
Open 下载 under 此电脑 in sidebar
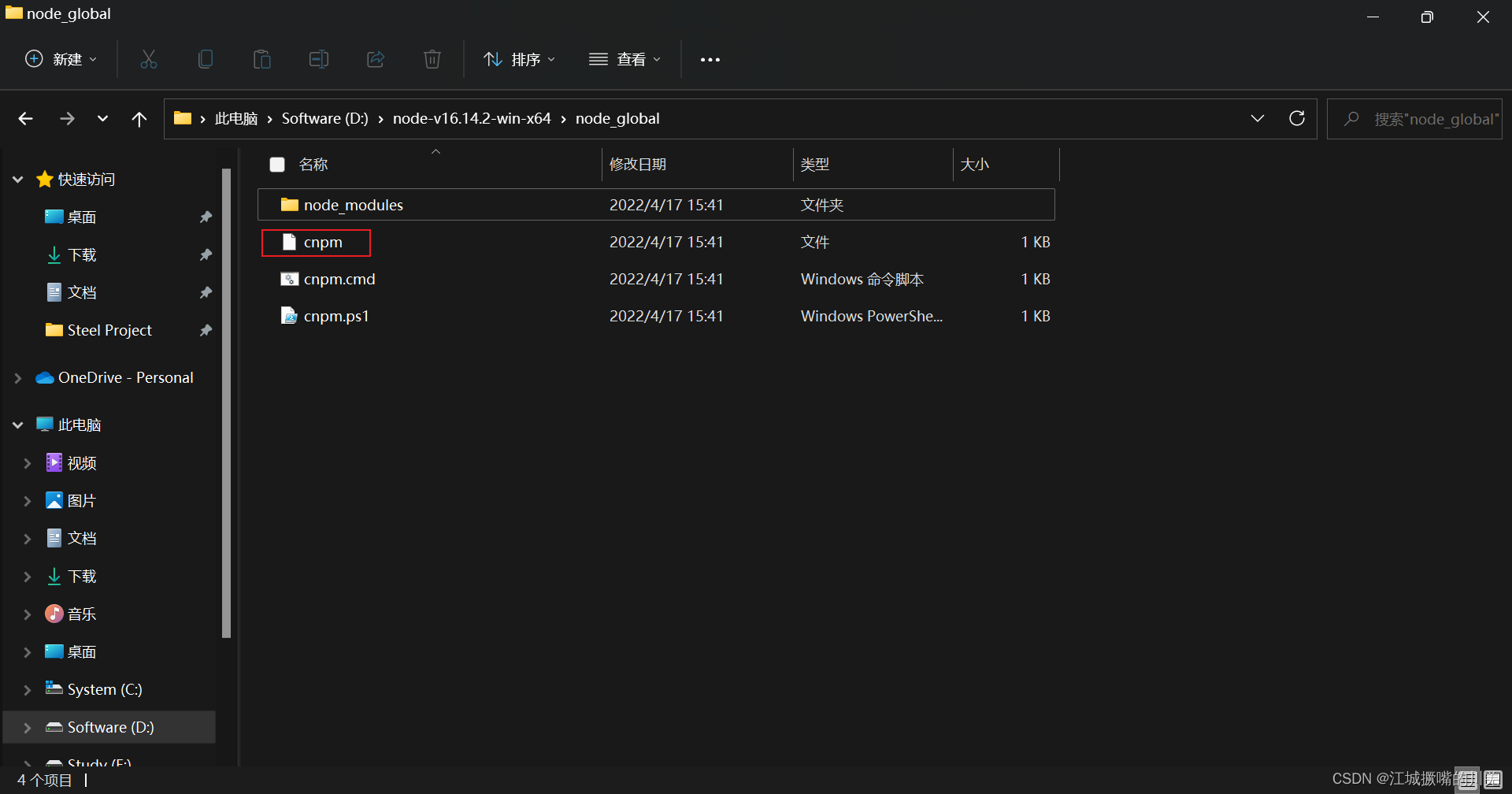82,577
